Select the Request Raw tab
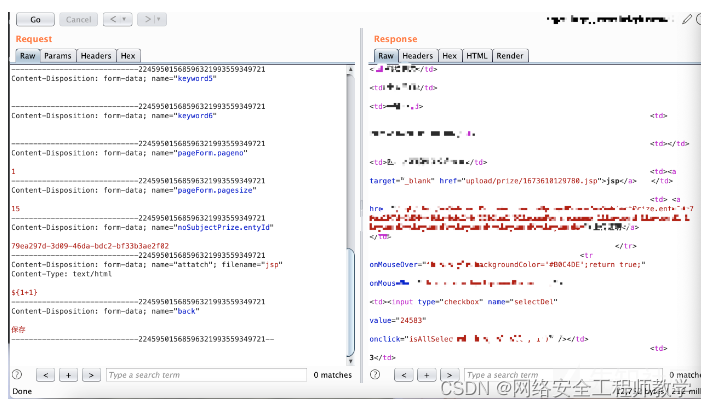The height and width of the screenshot is (407, 706). coord(27,56)
